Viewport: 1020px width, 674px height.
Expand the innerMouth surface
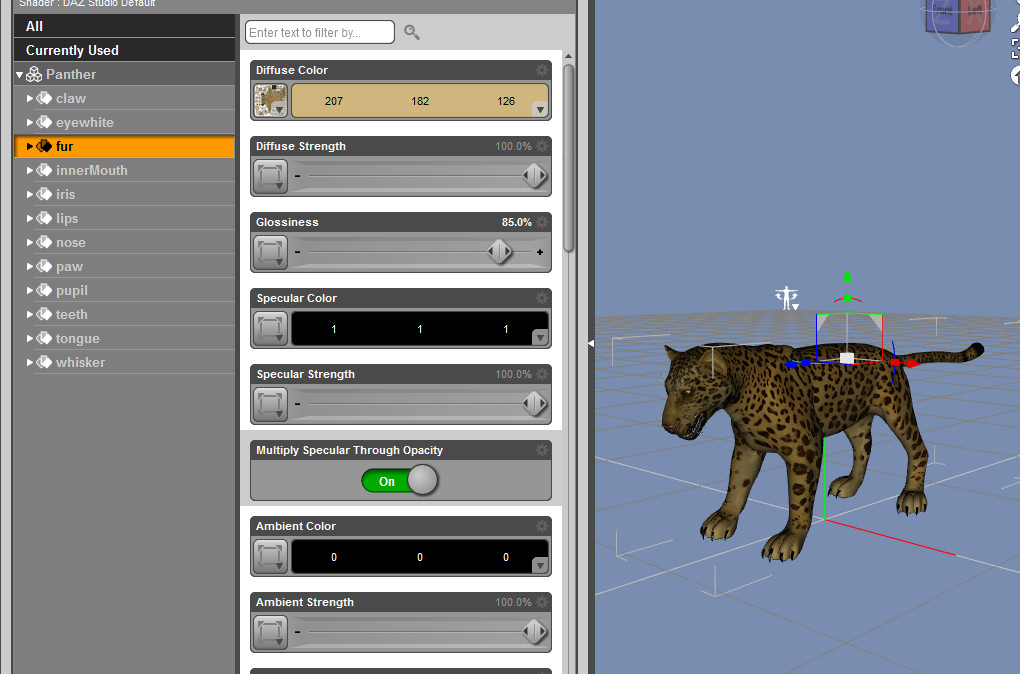coord(29,170)
